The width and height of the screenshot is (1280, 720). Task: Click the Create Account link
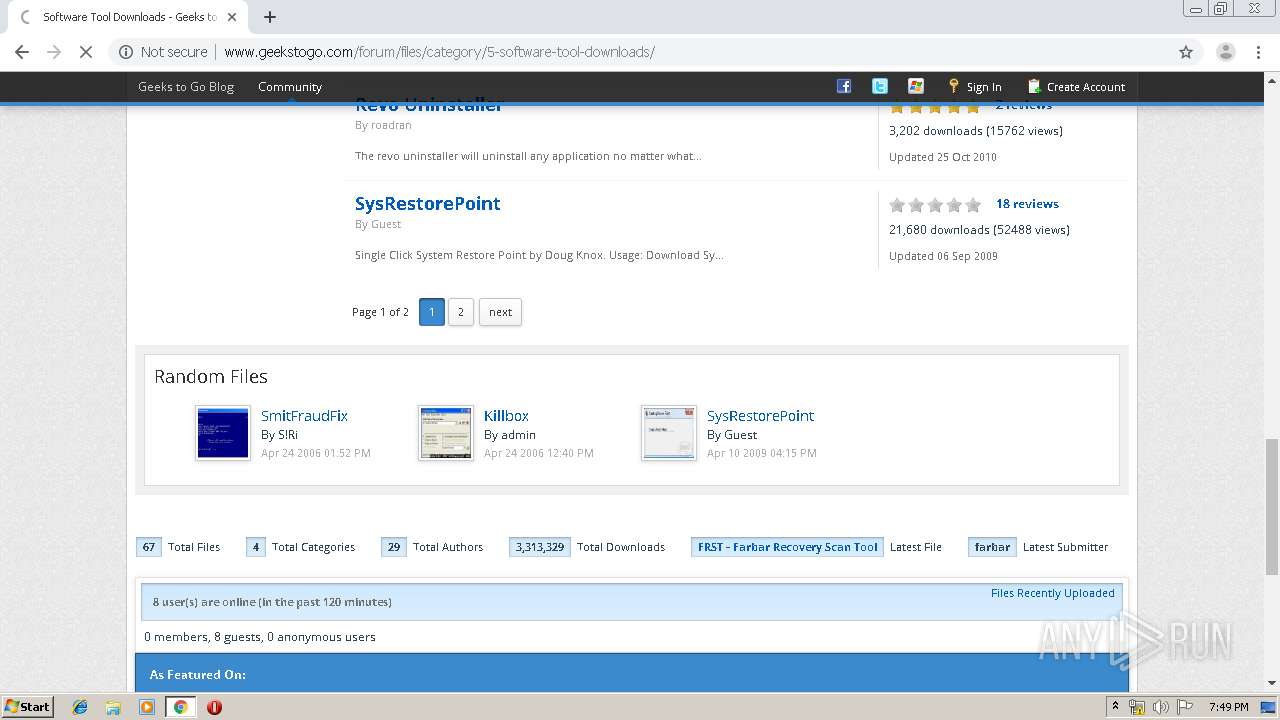[x=1086, y=87]
